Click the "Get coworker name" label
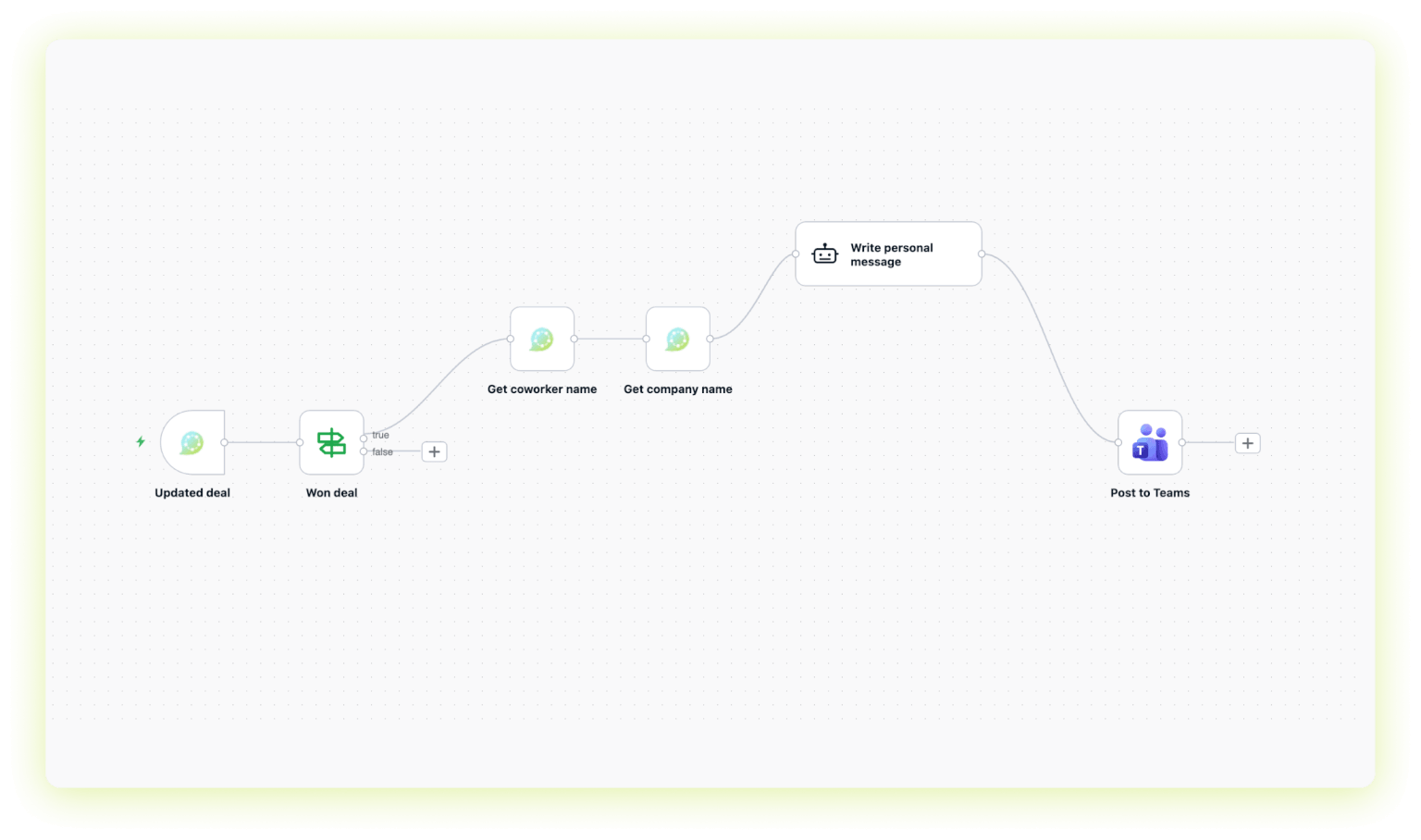 tap(542, 389)
